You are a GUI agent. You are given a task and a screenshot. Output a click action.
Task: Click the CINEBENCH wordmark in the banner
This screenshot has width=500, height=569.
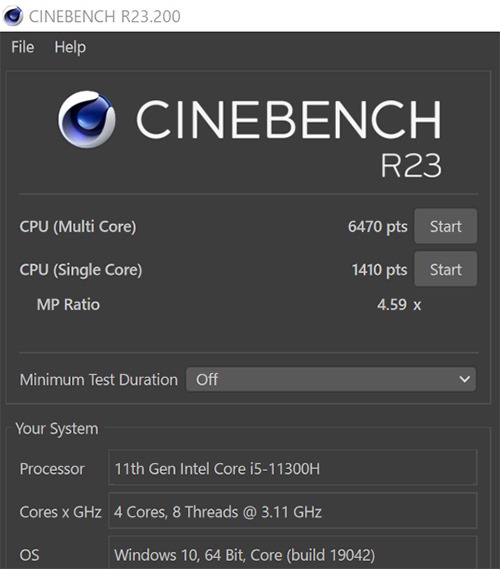pos(289,119)
